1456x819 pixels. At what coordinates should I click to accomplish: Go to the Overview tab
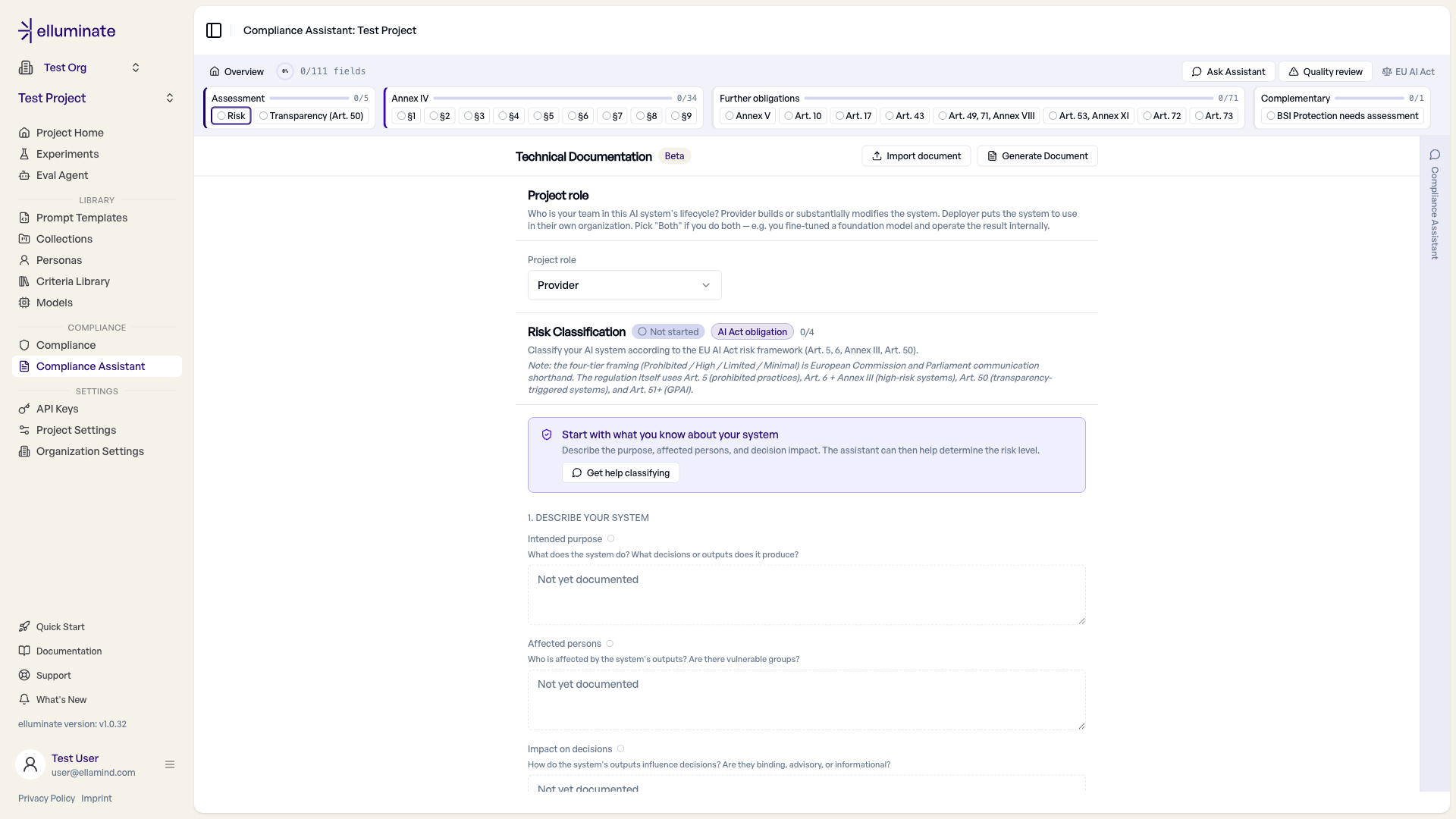coord(237,71)
